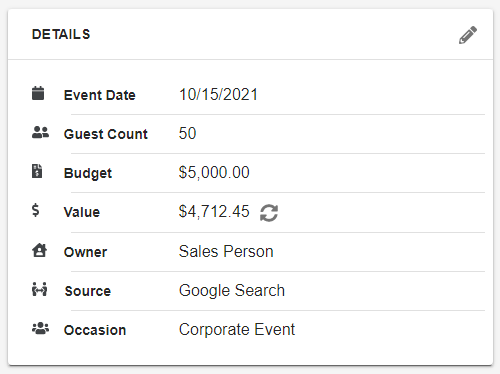This screenshot has width=500, height=374.
Task: Select the guest count value 50
Action: point(187,133)
